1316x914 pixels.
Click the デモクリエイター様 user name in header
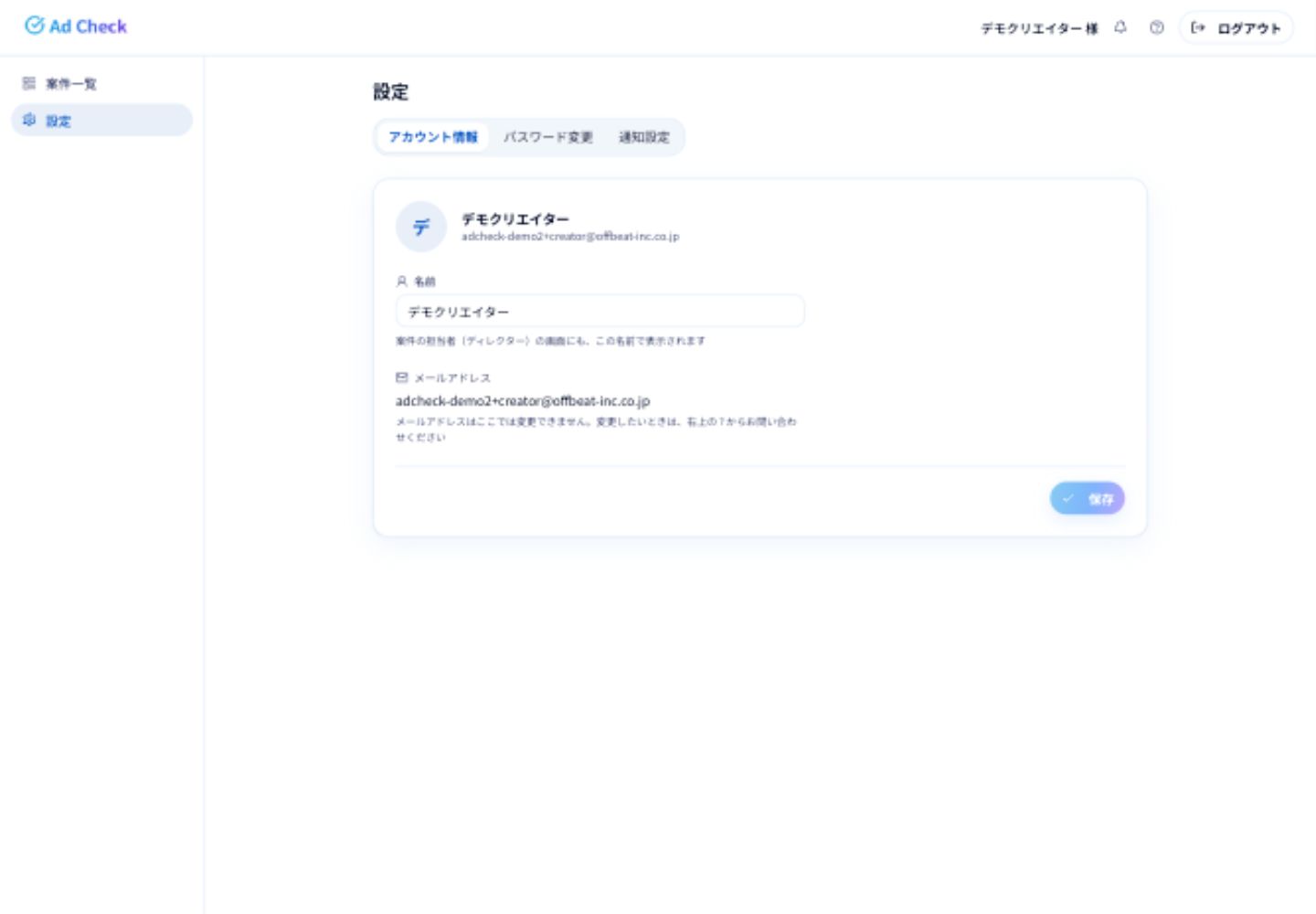1040,28
